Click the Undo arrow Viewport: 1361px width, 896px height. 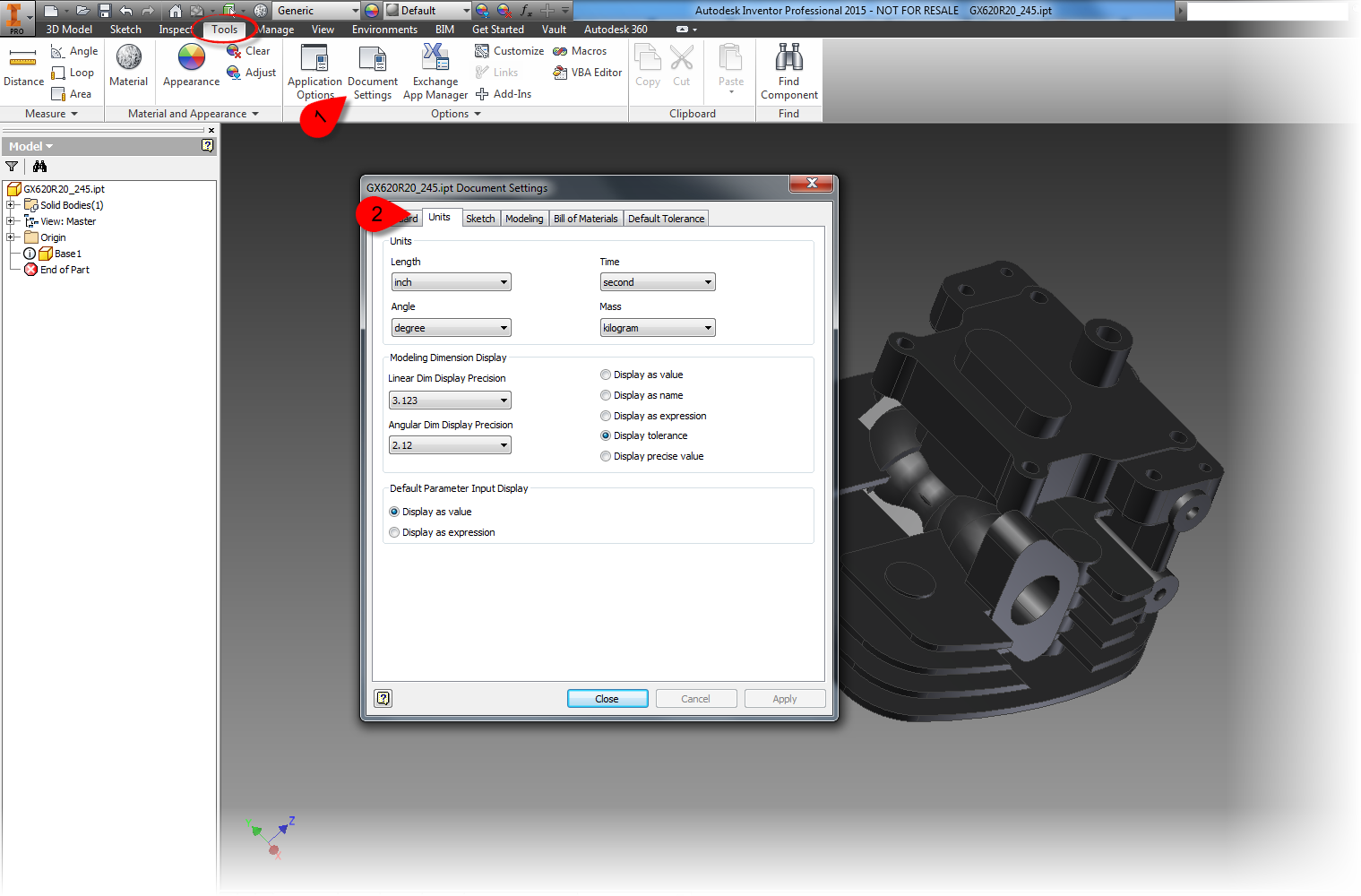click(126, 11)
